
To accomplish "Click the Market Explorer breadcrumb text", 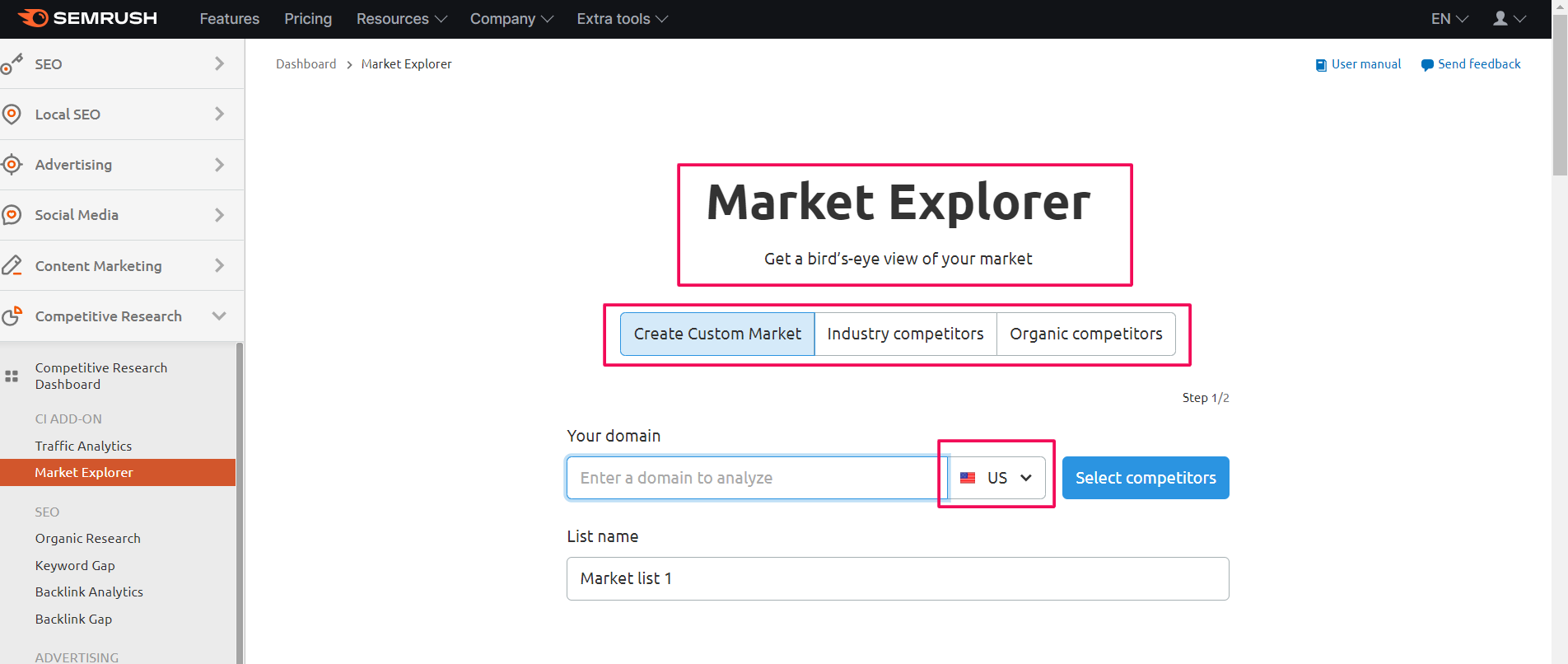I will coord(406,64).
